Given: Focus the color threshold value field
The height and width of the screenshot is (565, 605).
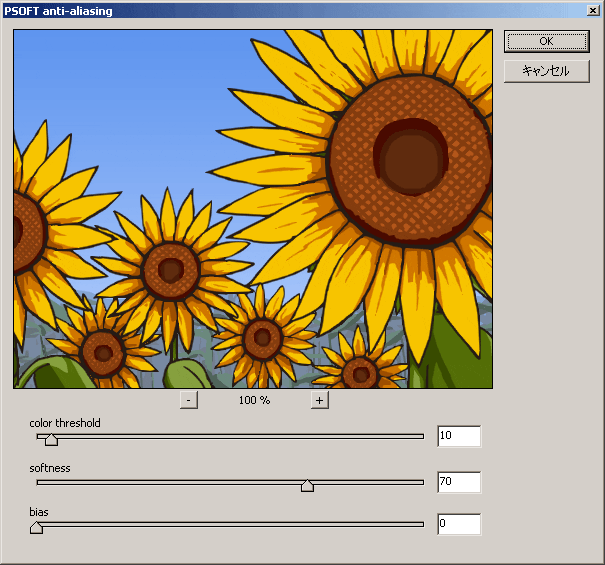Looking at the screenshot, I should point(459,436).
